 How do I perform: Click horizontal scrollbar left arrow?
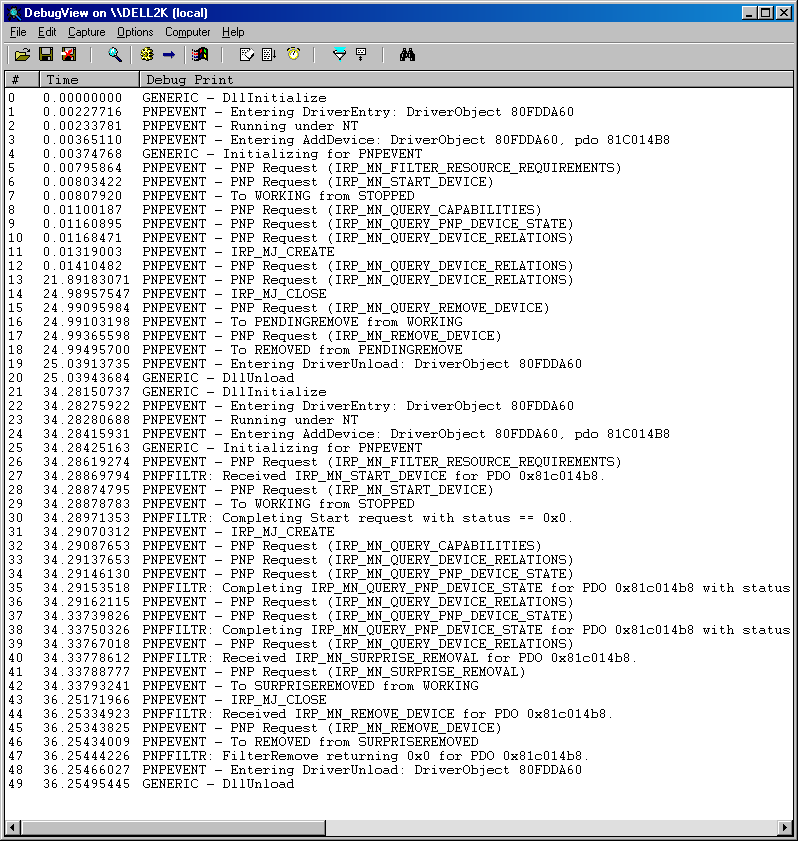[13, 828]
